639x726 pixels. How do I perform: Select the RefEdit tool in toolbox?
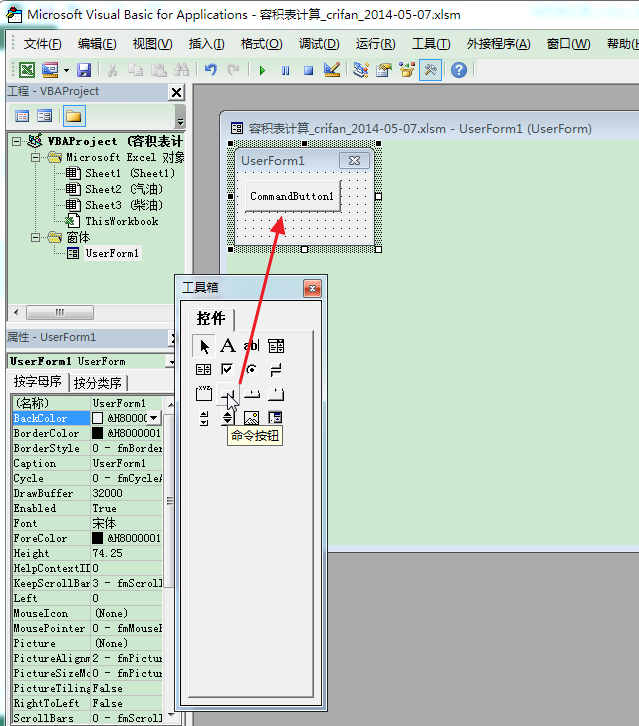276,418
